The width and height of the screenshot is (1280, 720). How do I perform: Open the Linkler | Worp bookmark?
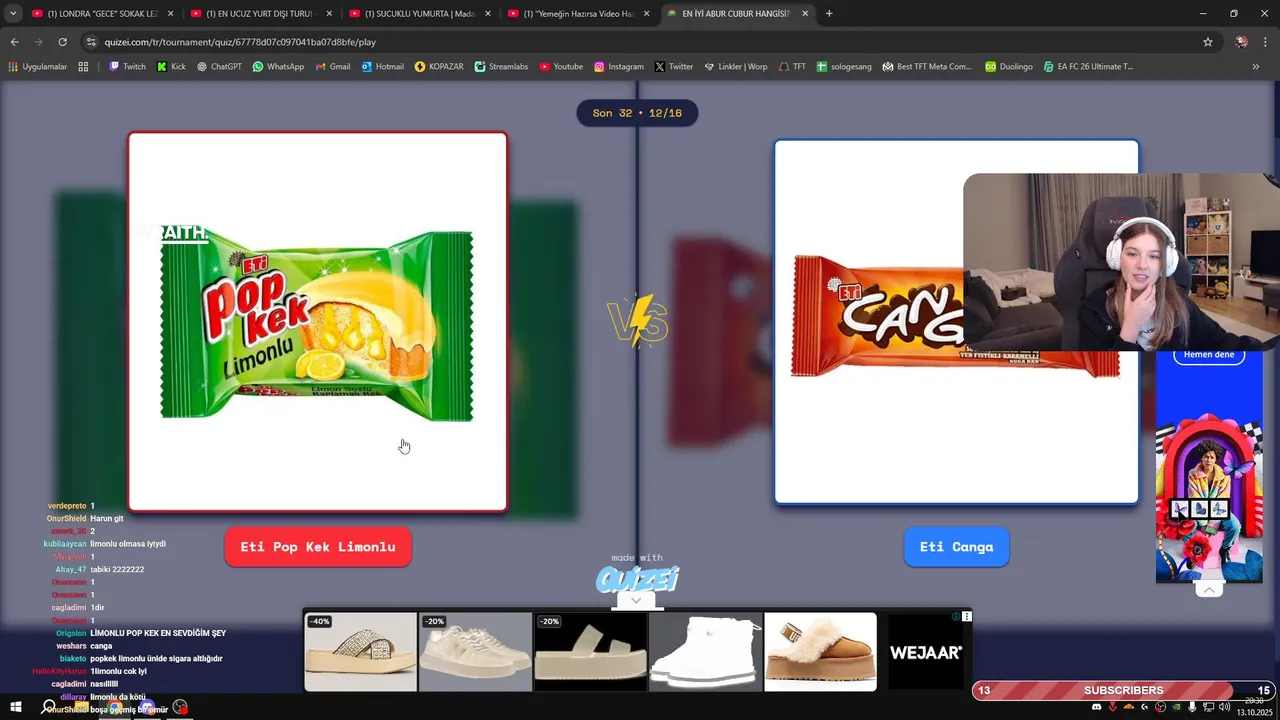click(735, 67)
